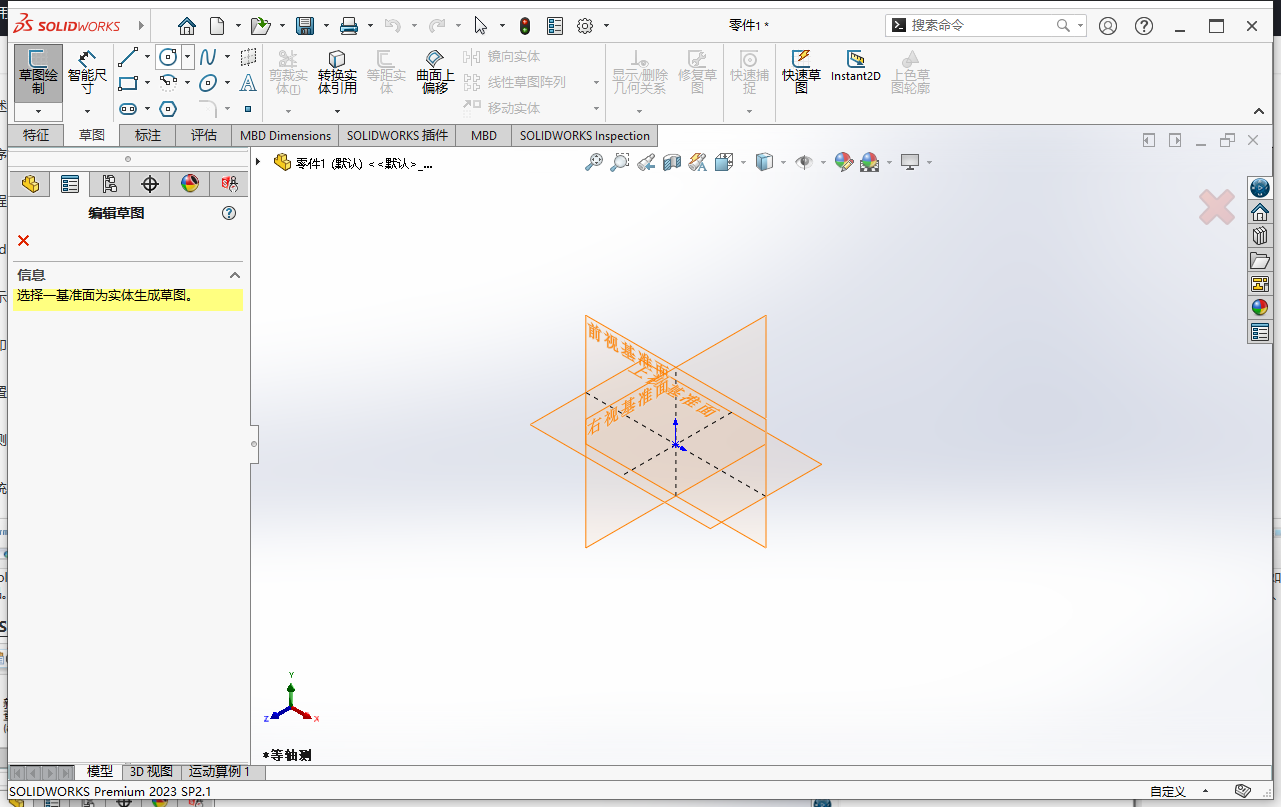This screenshot has width=1281, height=807.
Task: Select the Polygon sketch tool
Action: [168, 109]
